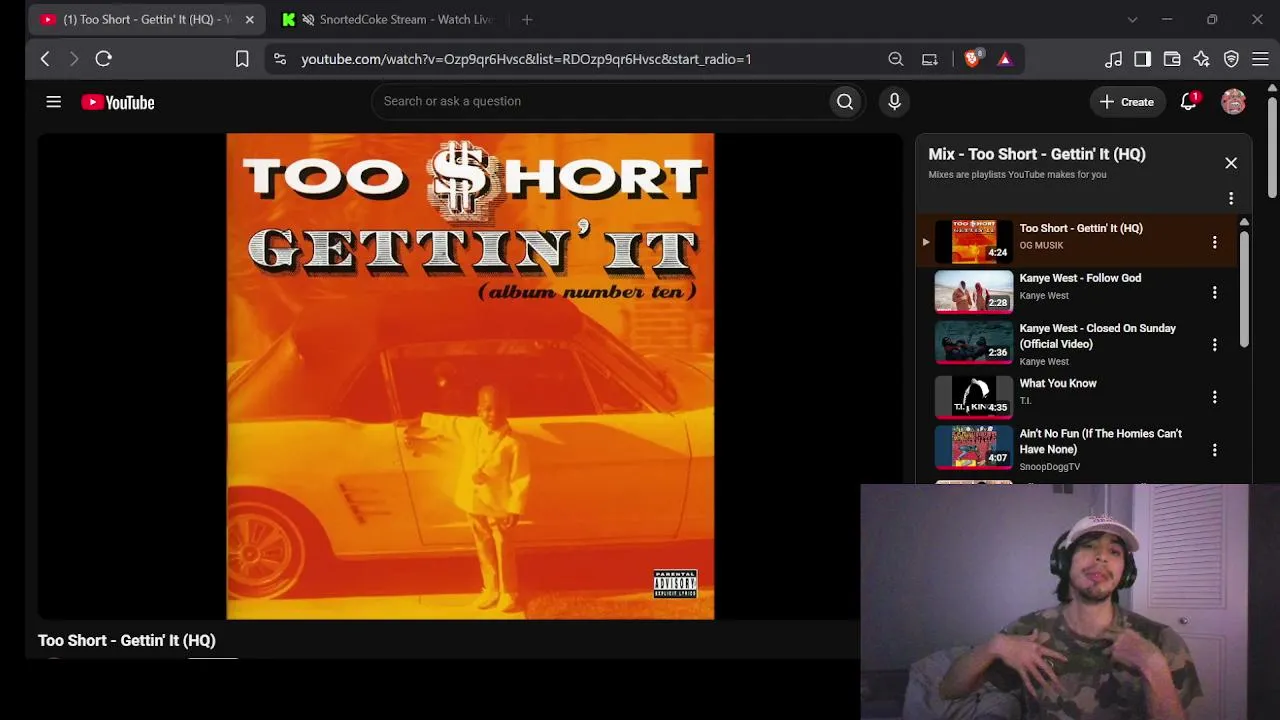The height and width of the screenshot is (720, 1280).
Task: Open the account avatar menu
Action: [1233, 101]
